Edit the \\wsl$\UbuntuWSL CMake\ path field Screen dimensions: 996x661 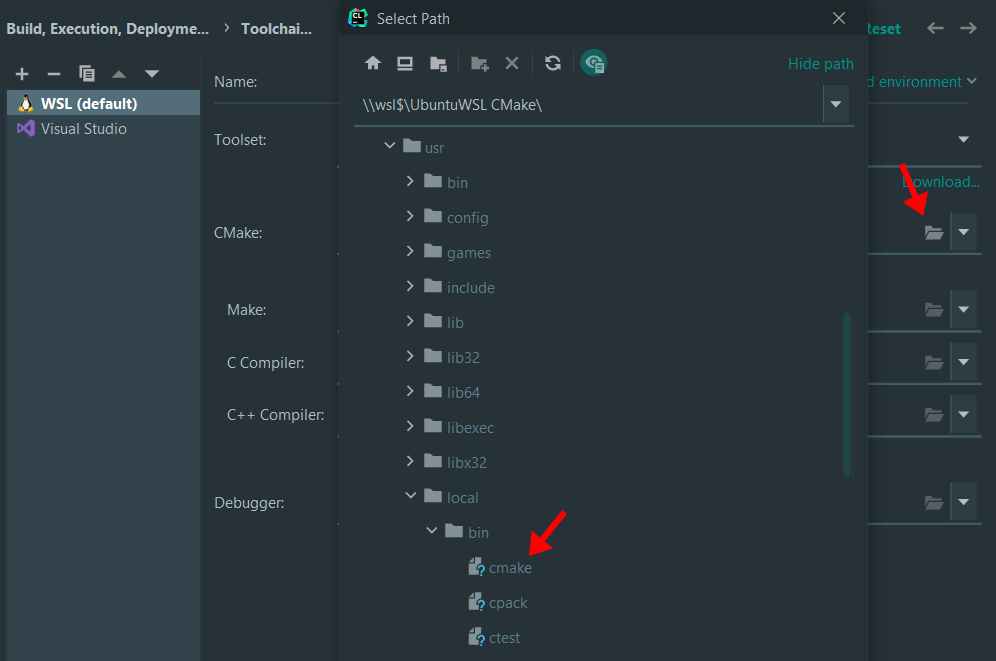(x=588, y=105)
